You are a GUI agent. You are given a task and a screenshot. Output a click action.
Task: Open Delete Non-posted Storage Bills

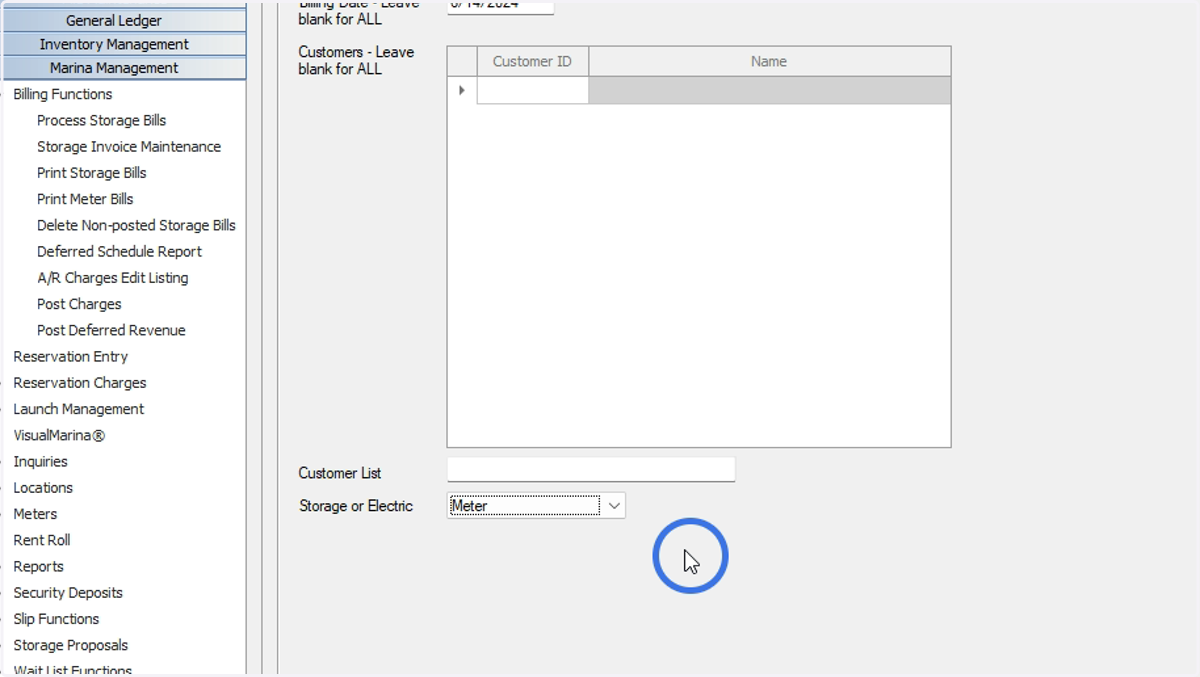click(136, 225)
